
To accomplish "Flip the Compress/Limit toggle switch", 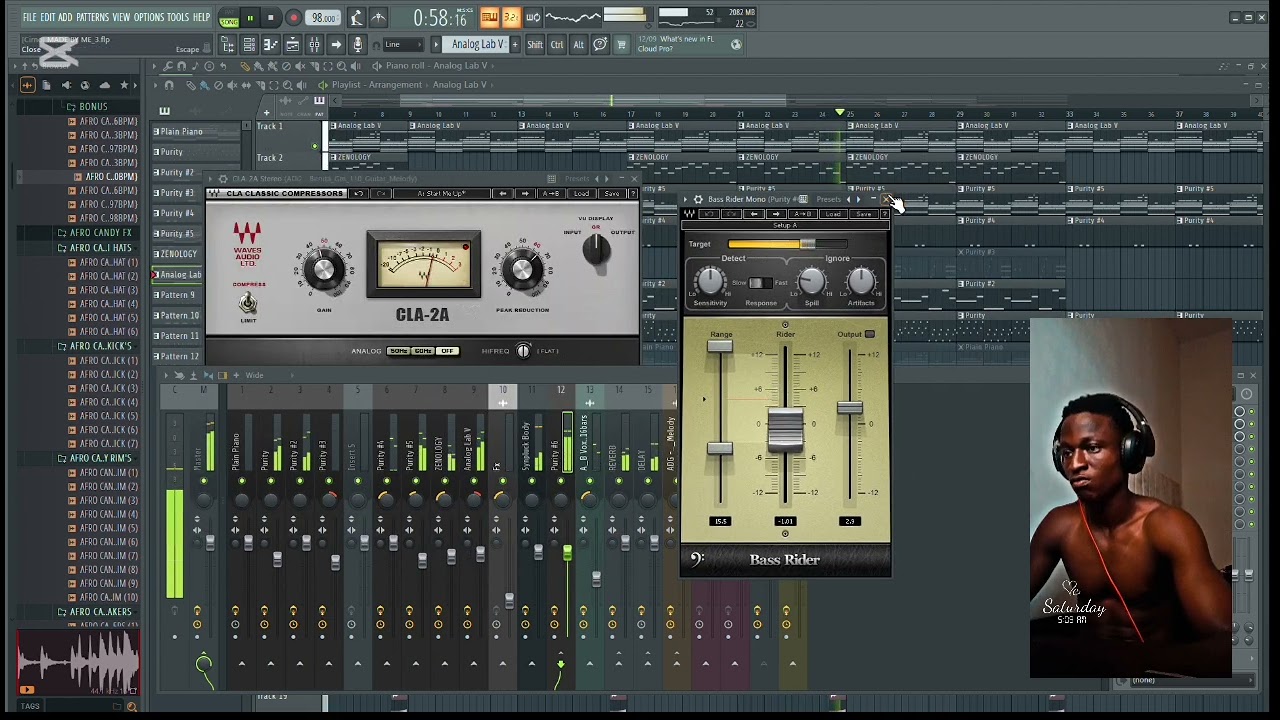I will pos(248,302).
